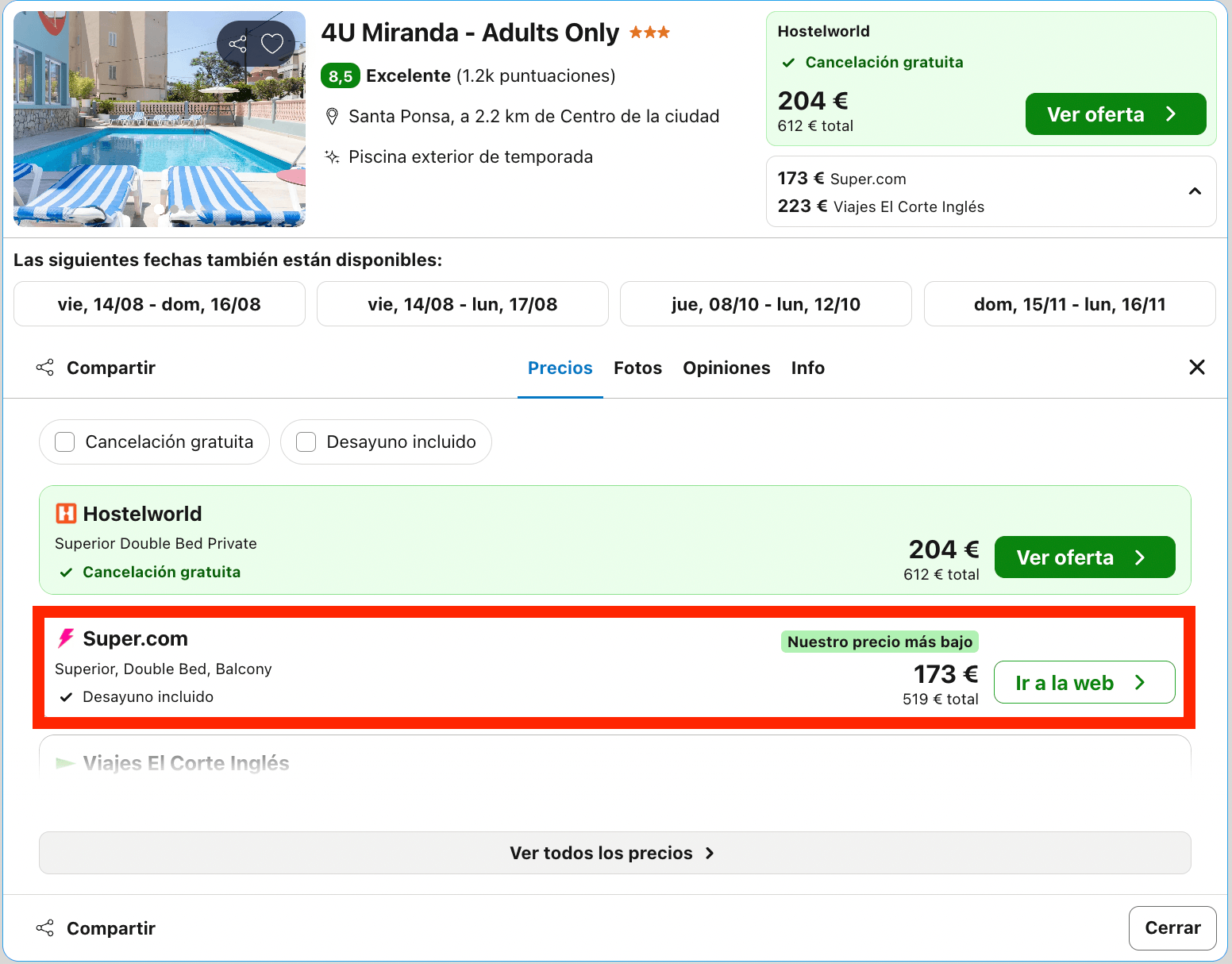Click the 519 € total text
Image resolution: width=1232 pixels, height=964 pixels.
pyautogui.click(x=941, y=699)
